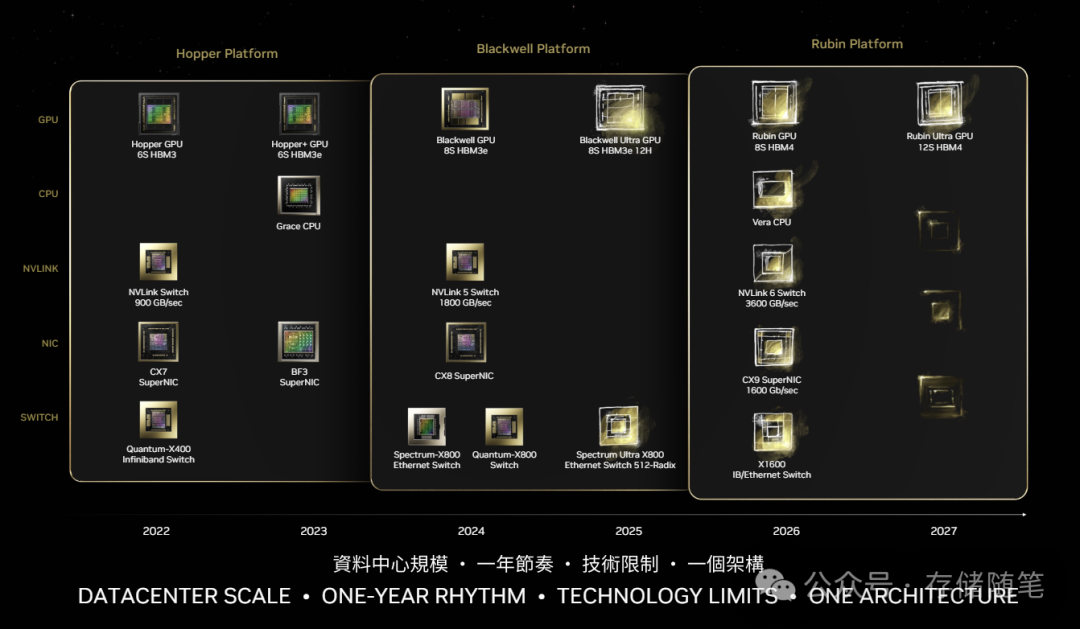Click the Blackwell Platform title
The width and height of the screenshot is (1080, 629).
(533, 49)
